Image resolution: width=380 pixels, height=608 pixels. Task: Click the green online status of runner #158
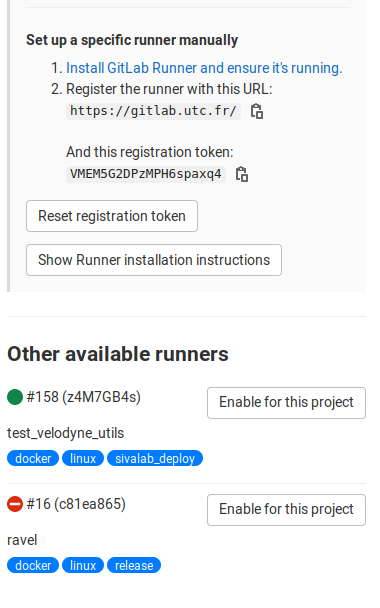point(15,397)
